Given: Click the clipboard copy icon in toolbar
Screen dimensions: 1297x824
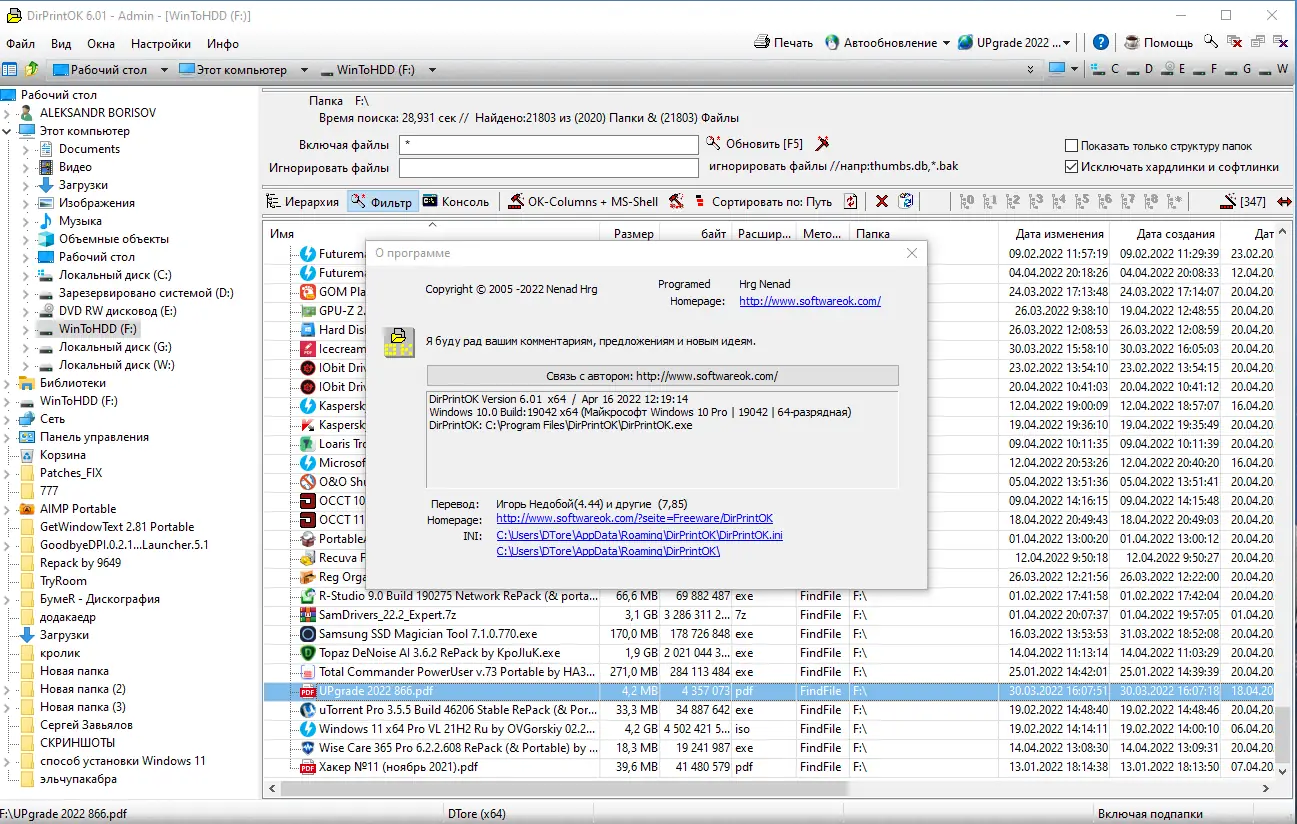Looking at the screenshot, I should point(906,201).
